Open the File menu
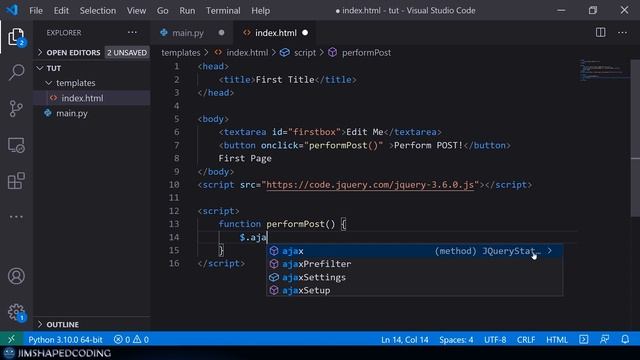Image resolution: width=640 pixels, height=360 pixels. (x=36, y=11)
